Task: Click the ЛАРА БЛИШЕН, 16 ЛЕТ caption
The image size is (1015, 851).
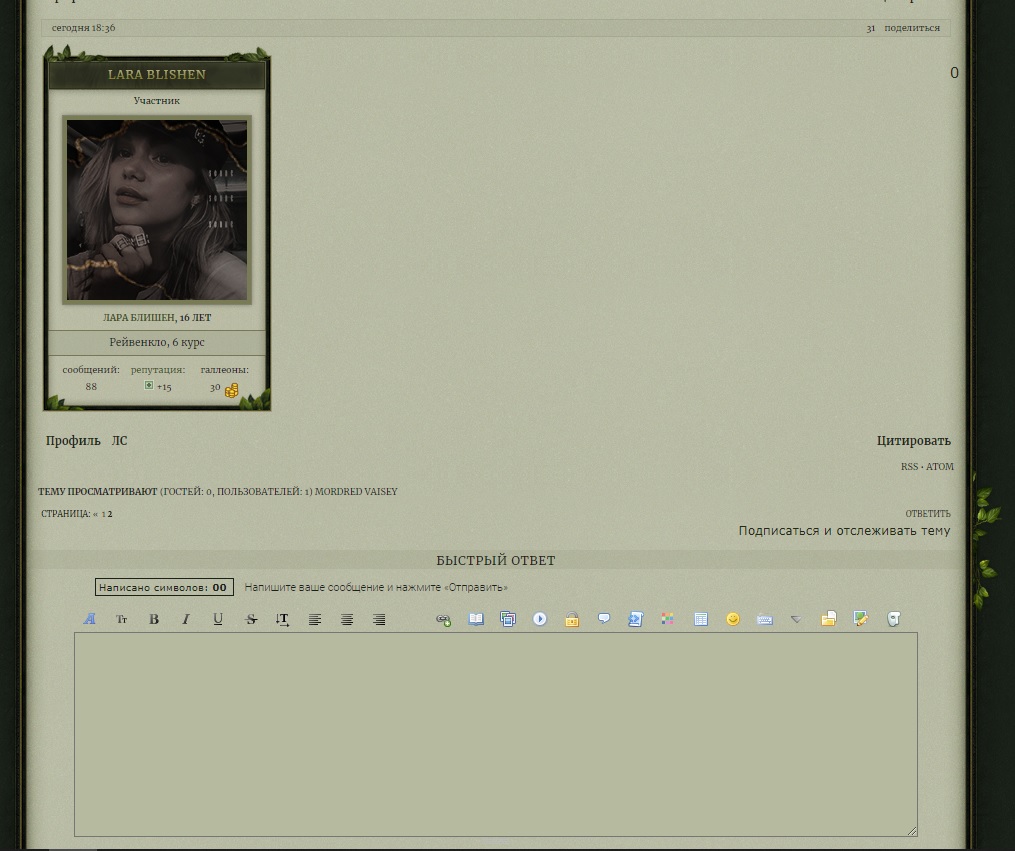Action: 157,318
